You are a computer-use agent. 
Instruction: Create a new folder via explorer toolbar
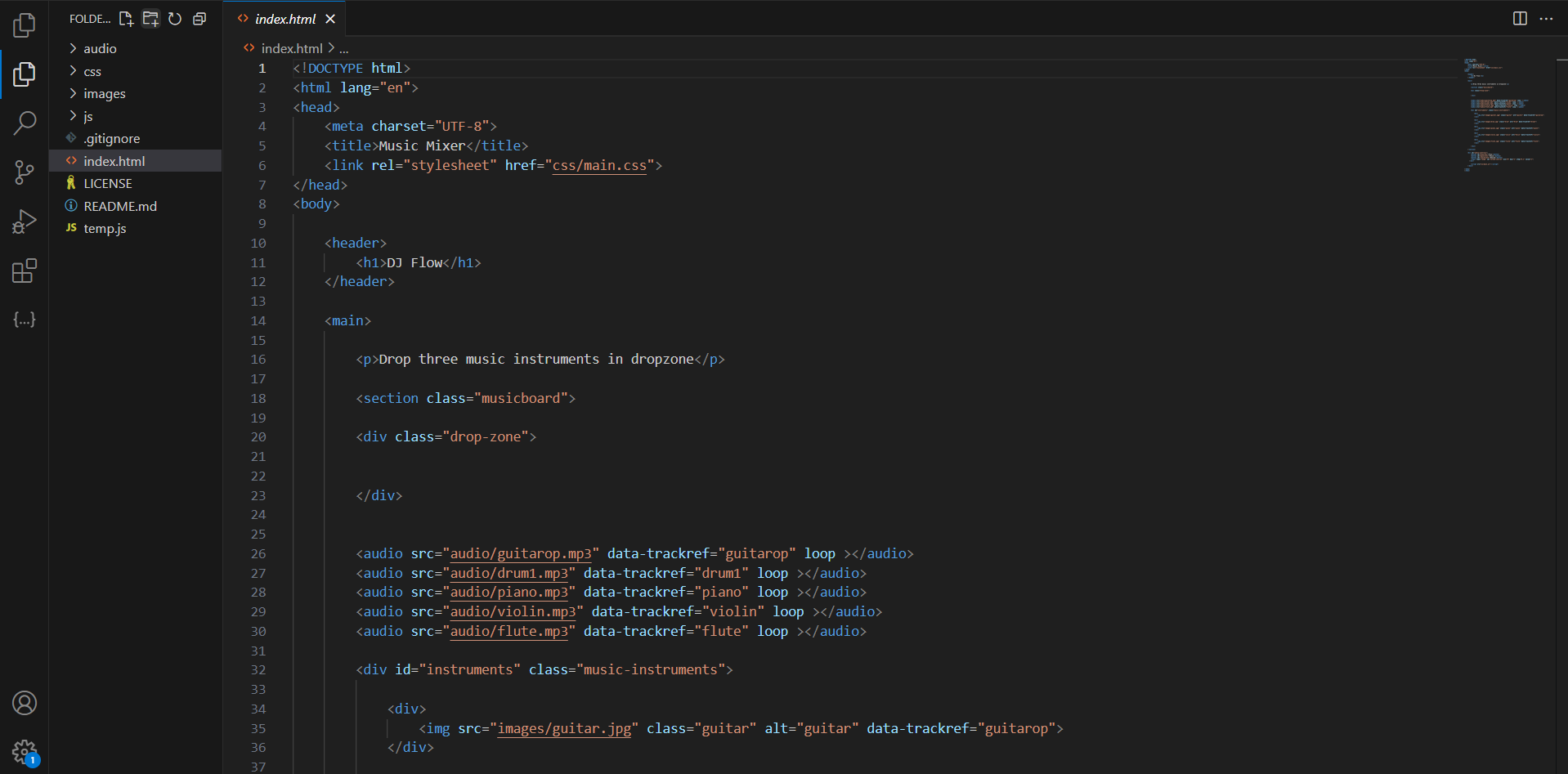point(150,19)
